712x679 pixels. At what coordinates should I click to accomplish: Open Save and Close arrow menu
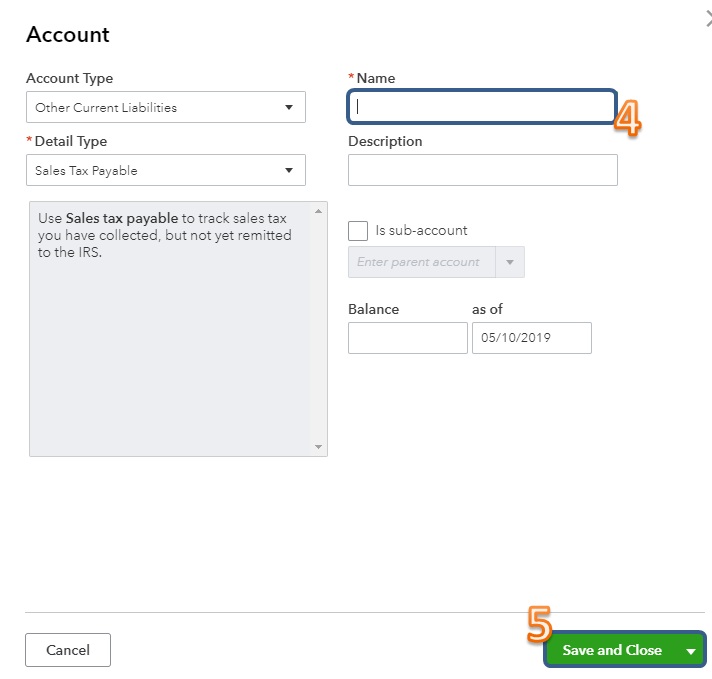coord(691,650)
